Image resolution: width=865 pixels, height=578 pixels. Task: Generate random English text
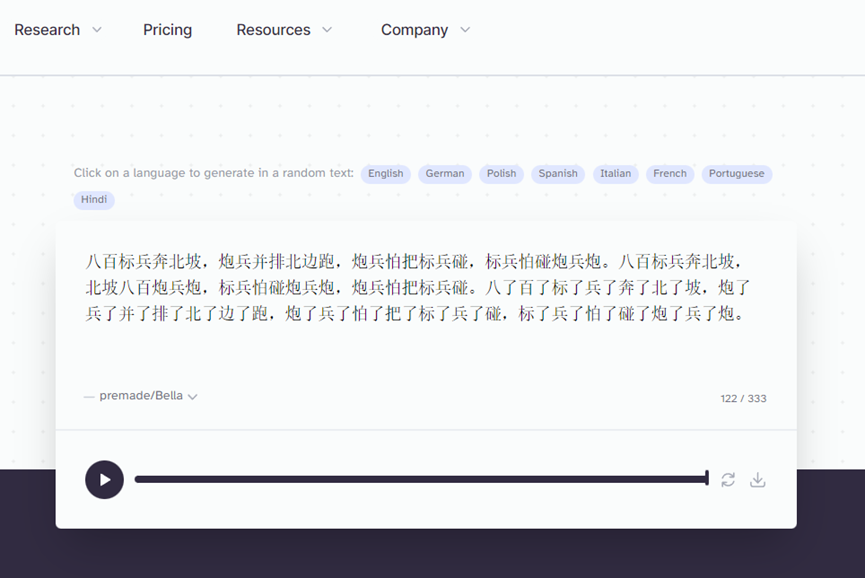tap(386, 174)
